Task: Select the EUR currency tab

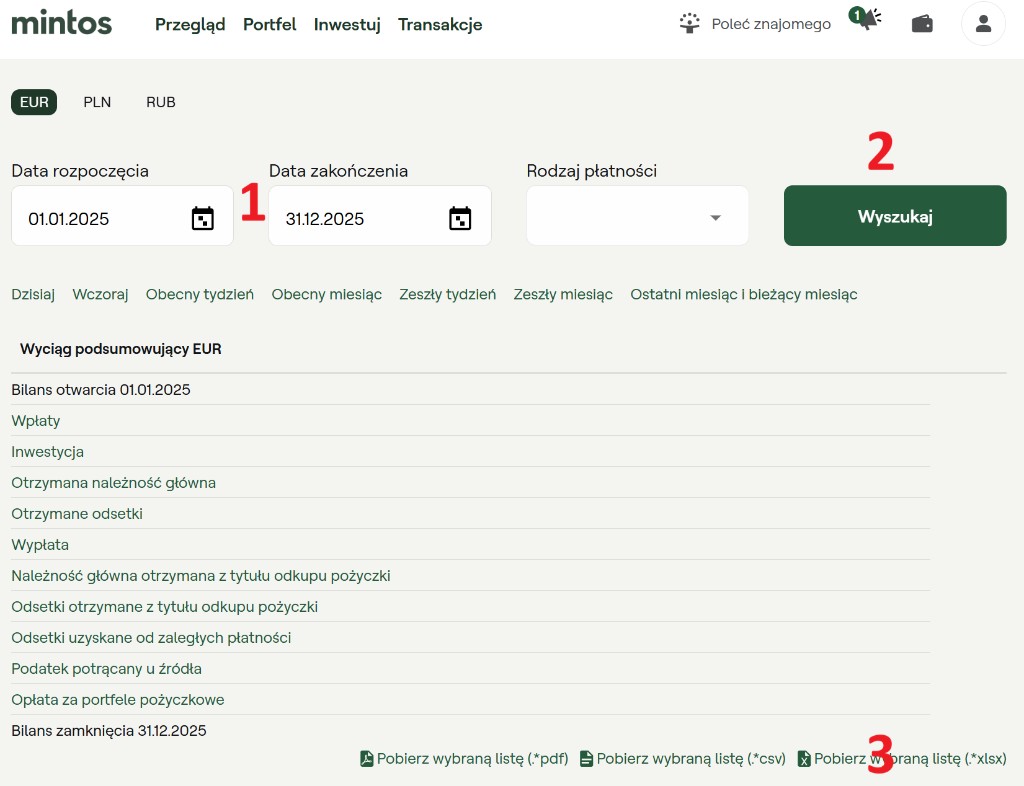Action: click(x=34, y=102)
